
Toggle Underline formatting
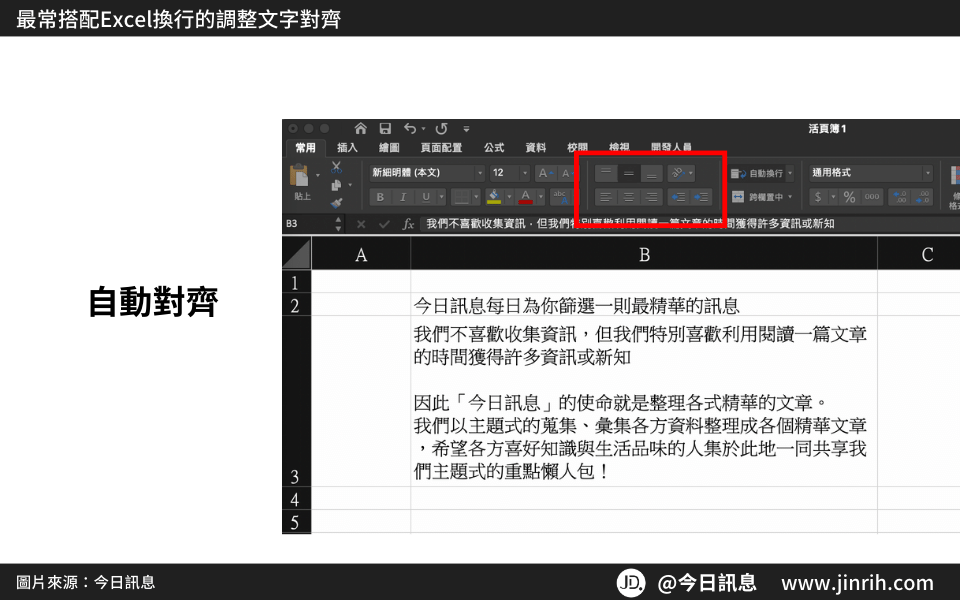coord(426,197)
